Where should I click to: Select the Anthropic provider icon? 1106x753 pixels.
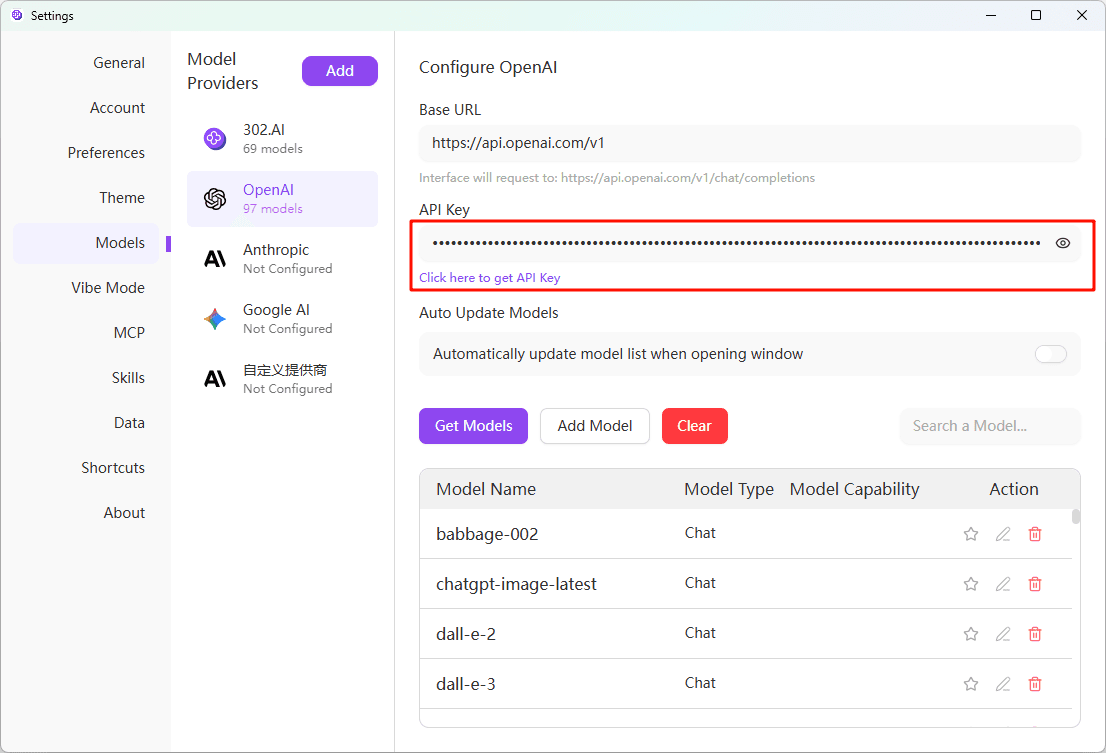pos(214,259)
